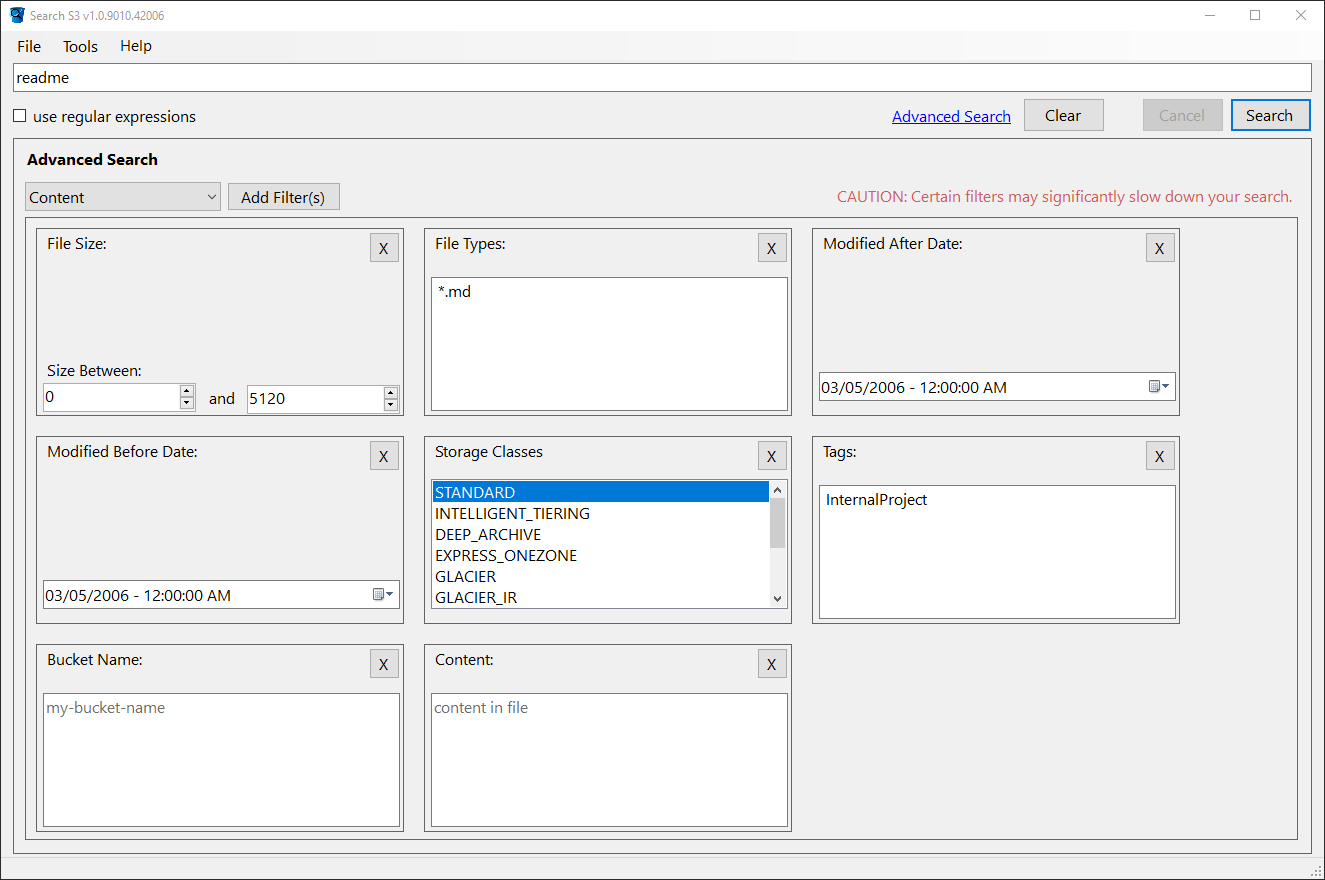The height and width of the screenshot is (880, 1325).
Task: Remove the File Types filter
Action: click(771, 249)
